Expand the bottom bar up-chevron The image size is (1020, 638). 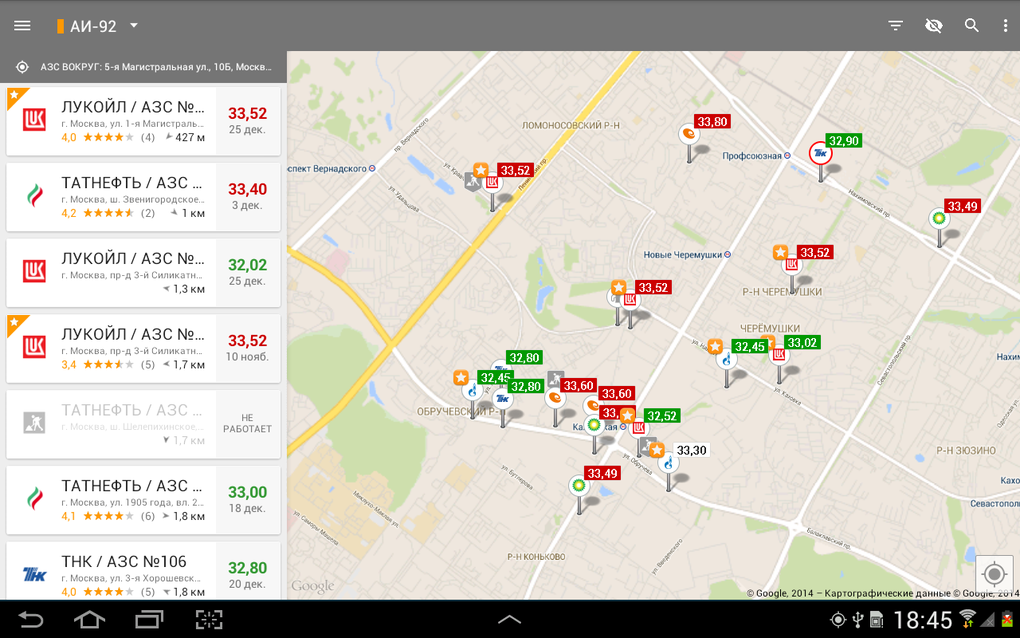coord(509,620)
